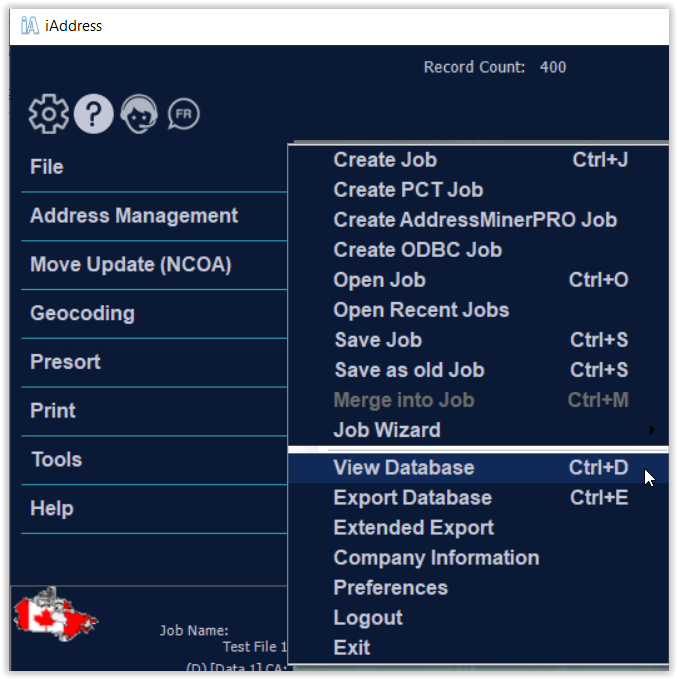Select View Database

pyautogui.click(x=479, y=468)
